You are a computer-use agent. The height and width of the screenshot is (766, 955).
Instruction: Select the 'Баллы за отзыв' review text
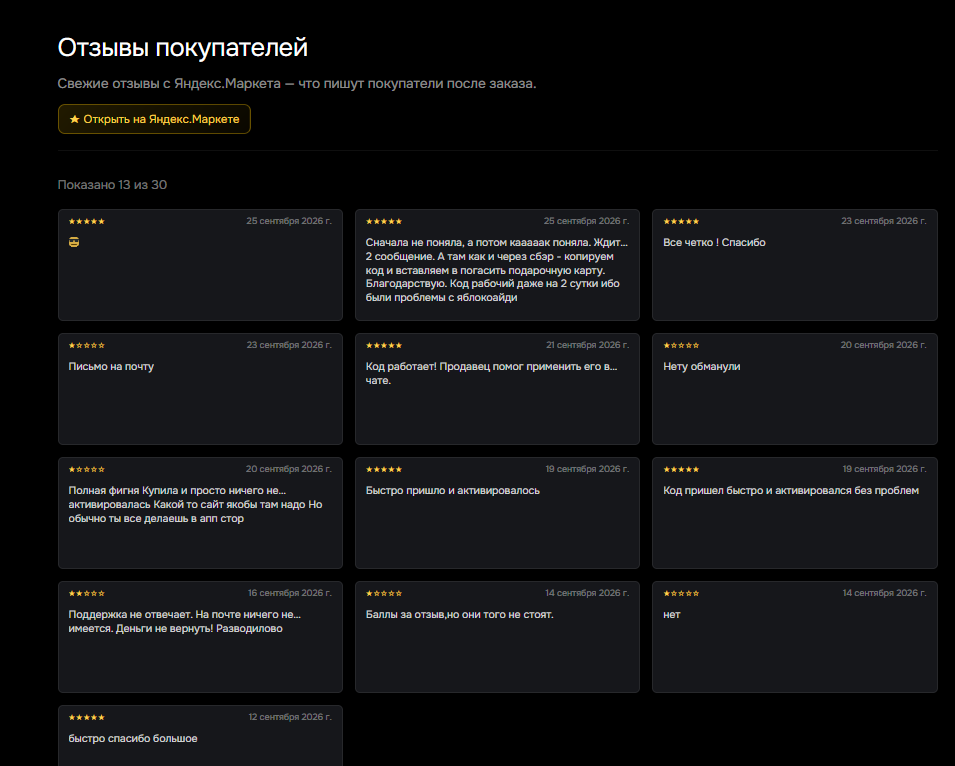[x=460, y=615]
